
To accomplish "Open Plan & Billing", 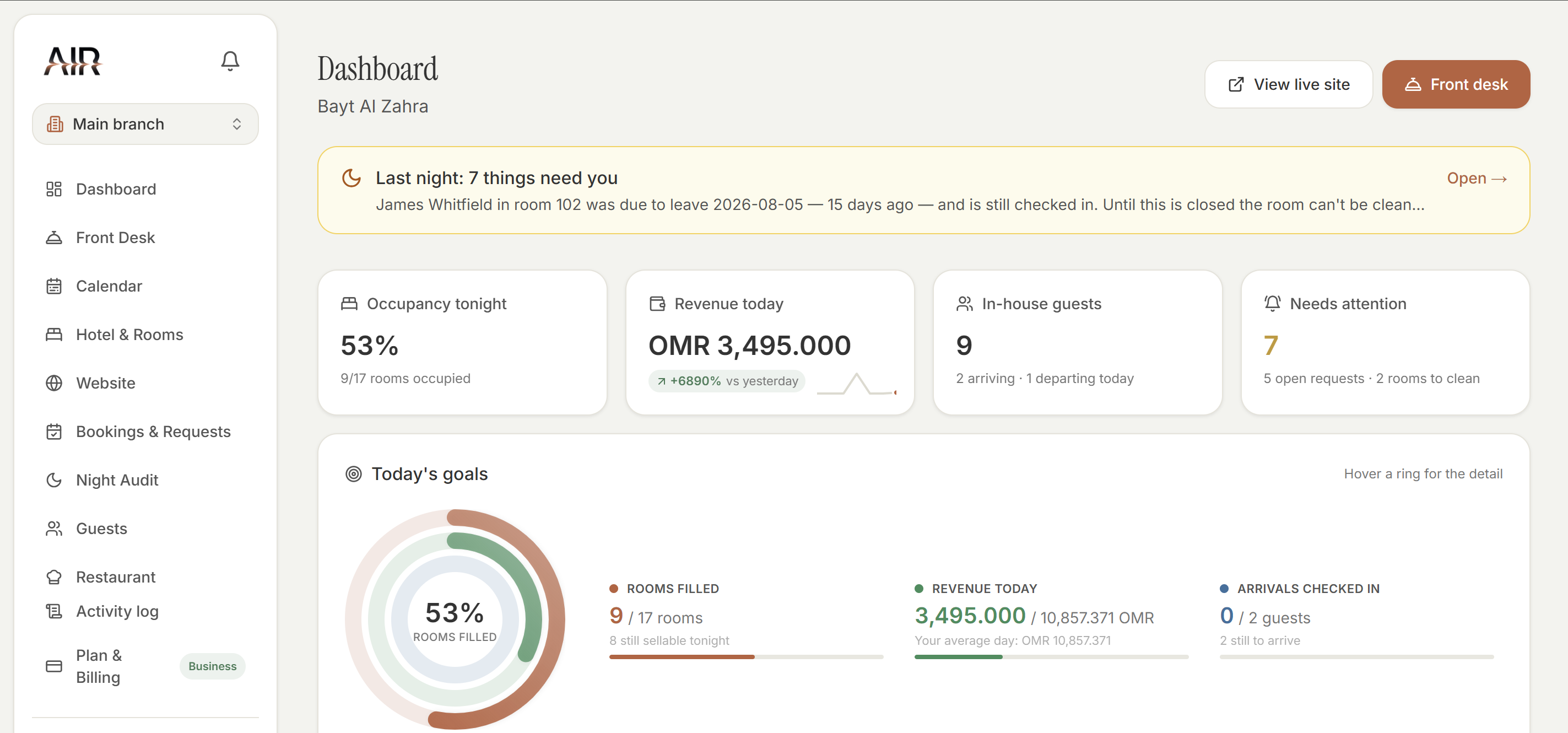I will coord(145,667).
